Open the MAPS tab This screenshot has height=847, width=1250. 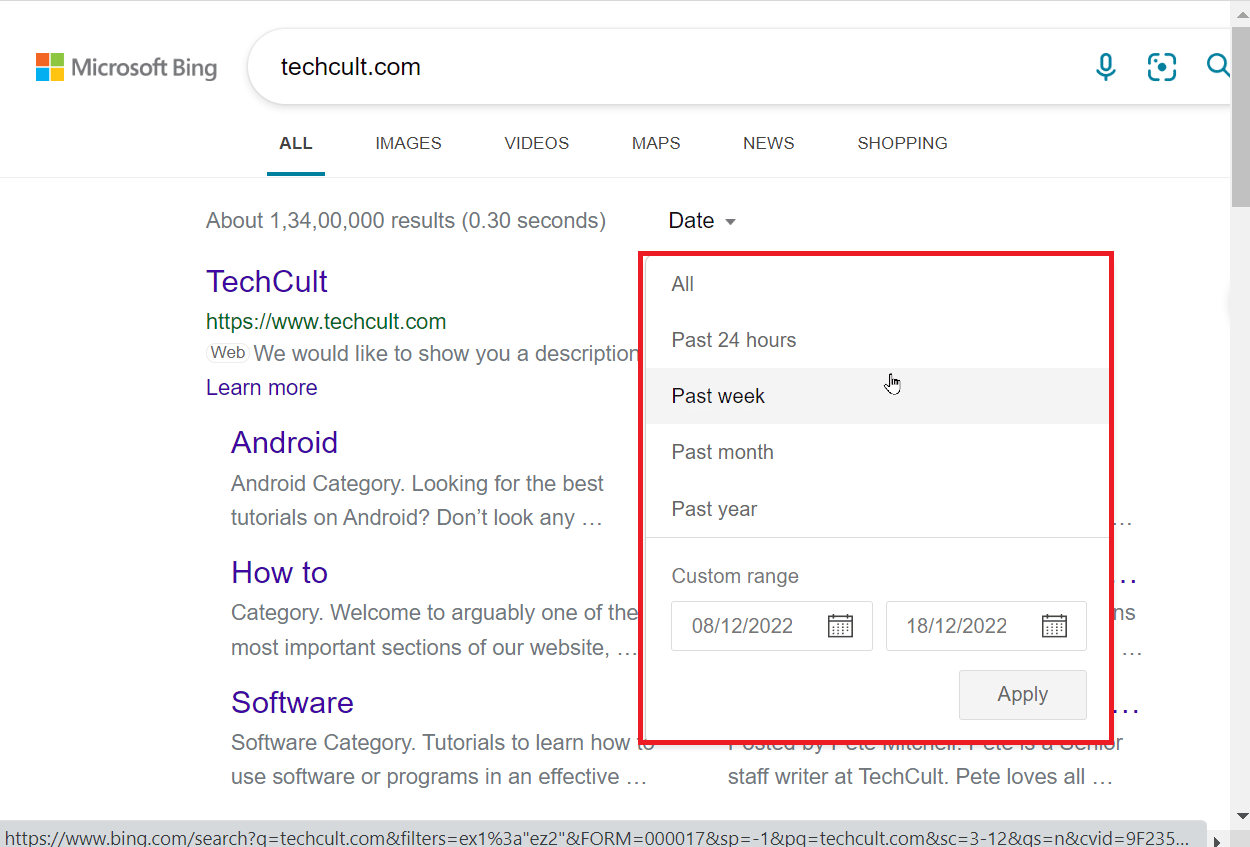point(656,143)
